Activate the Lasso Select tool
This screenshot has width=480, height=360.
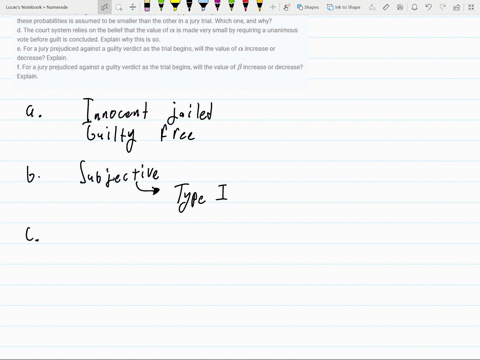tap(119, 7)
